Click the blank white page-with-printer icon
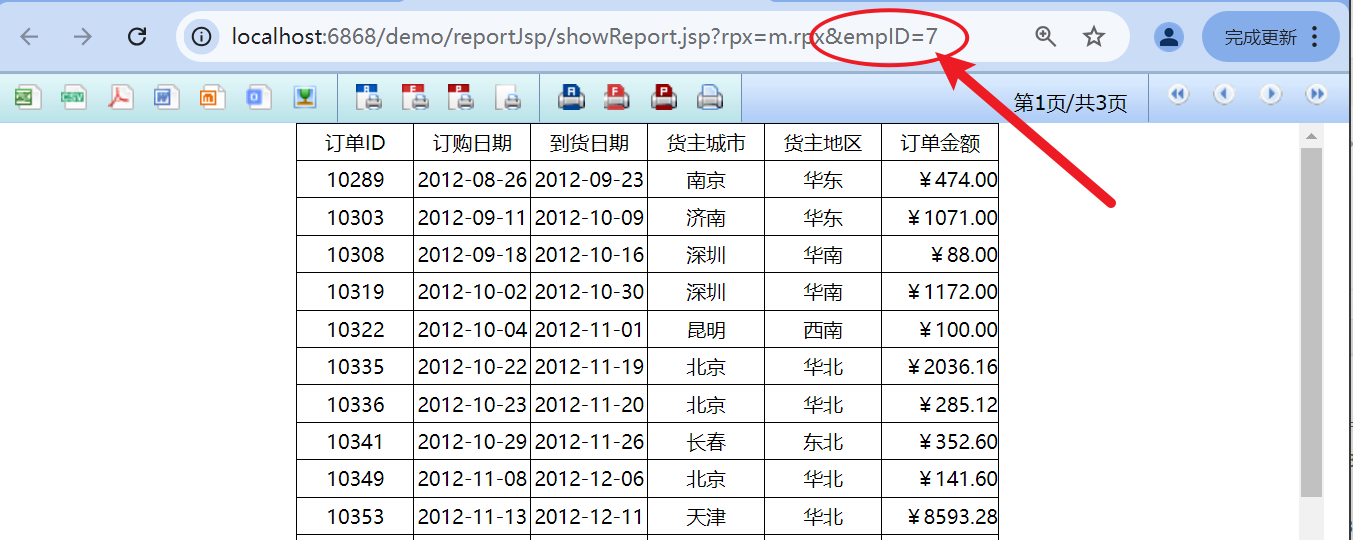 coord(508,97)
